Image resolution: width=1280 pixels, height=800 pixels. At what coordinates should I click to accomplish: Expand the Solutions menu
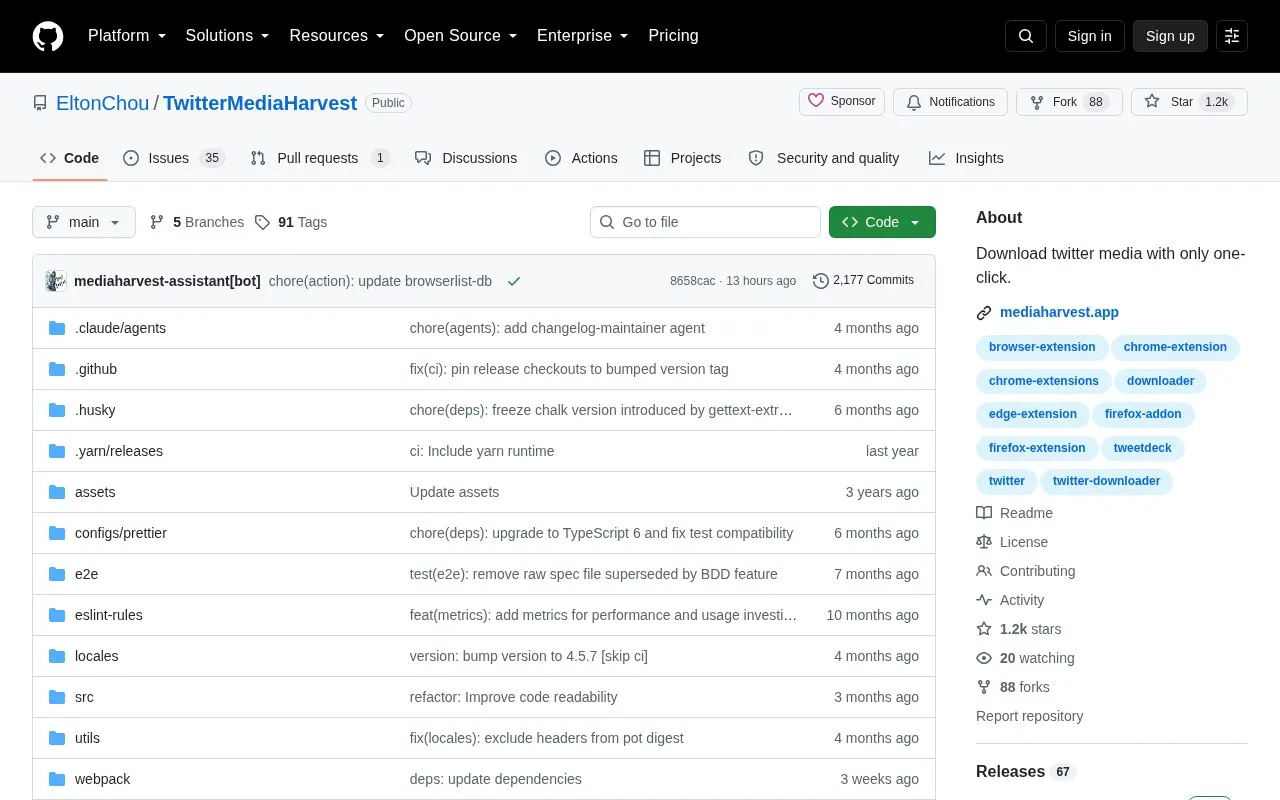coord(228,36)
